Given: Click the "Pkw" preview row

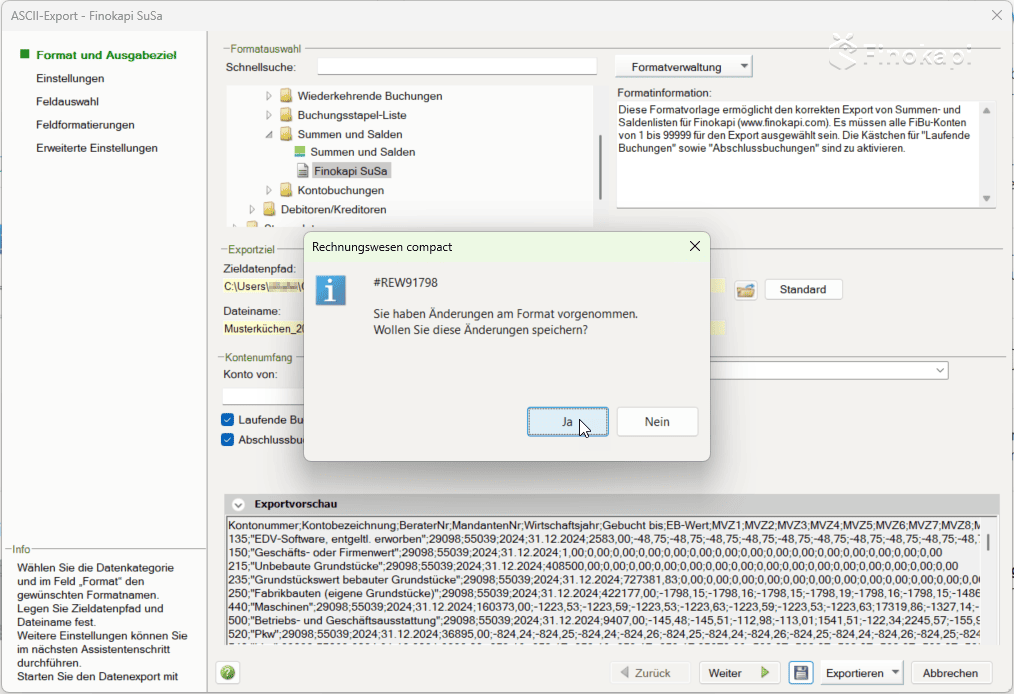Looking at the screenshot, I should click(x=604, y=634).
